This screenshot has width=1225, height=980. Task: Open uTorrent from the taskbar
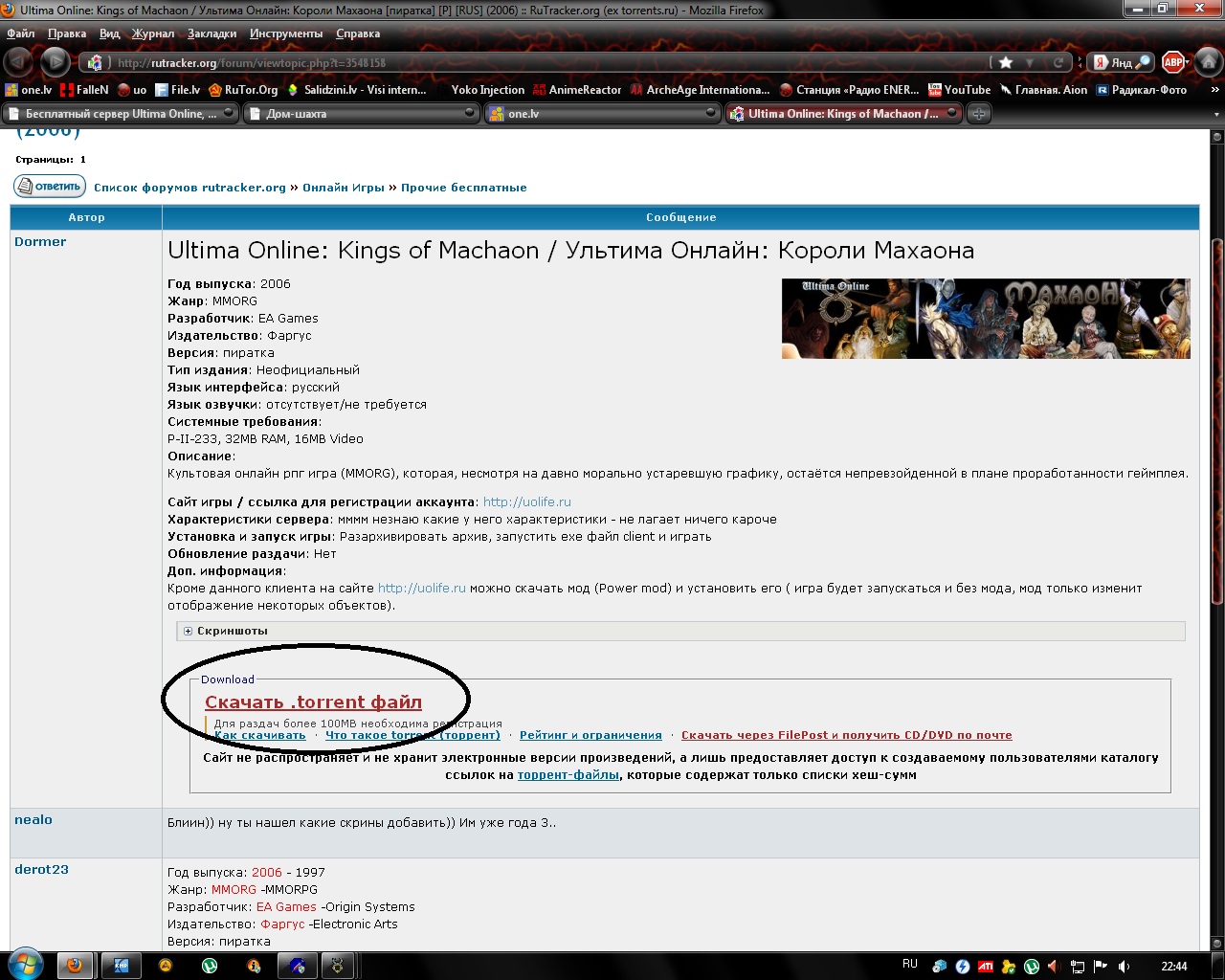(210, 966)
